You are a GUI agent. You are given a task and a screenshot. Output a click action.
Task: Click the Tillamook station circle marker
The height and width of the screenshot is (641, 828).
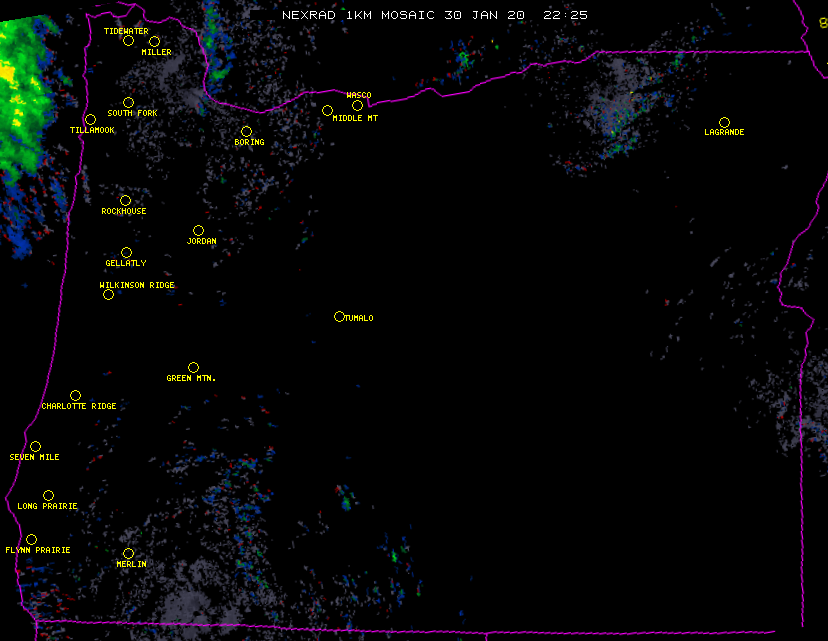click(x=90, y=120)
